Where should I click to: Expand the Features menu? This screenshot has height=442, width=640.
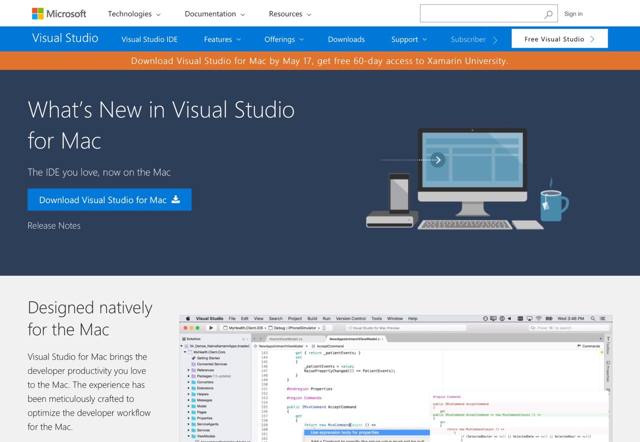coord(222,39)
